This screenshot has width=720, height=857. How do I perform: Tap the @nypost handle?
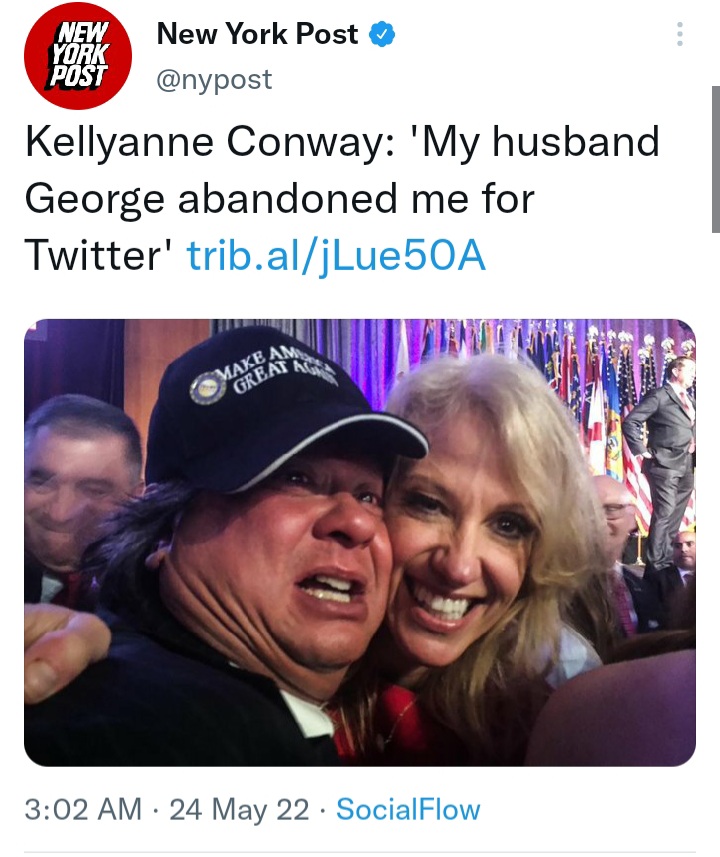(x=214, y=79)
